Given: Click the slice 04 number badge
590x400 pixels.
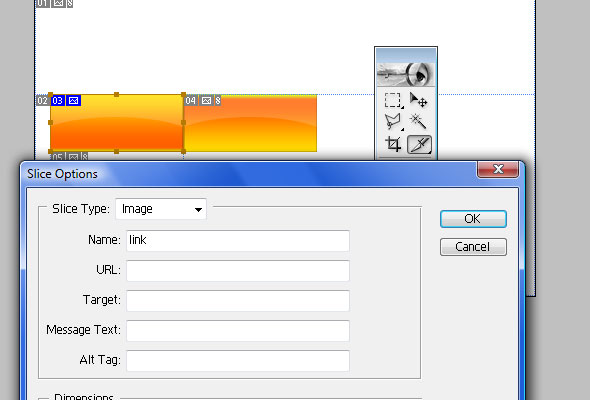Looking at the screenshot, I should pos(190,101).
